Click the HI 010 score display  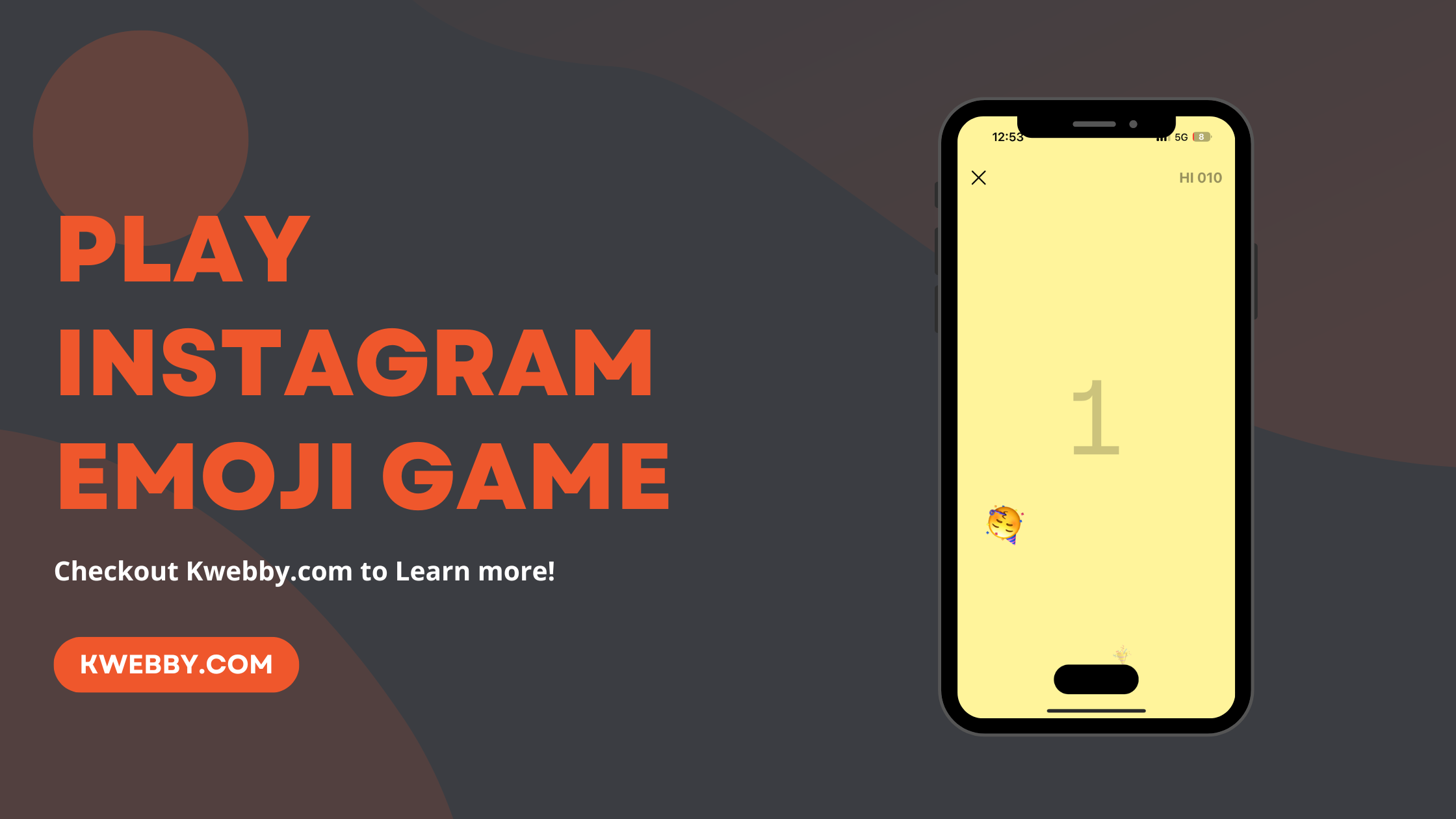coord(1200,177)
